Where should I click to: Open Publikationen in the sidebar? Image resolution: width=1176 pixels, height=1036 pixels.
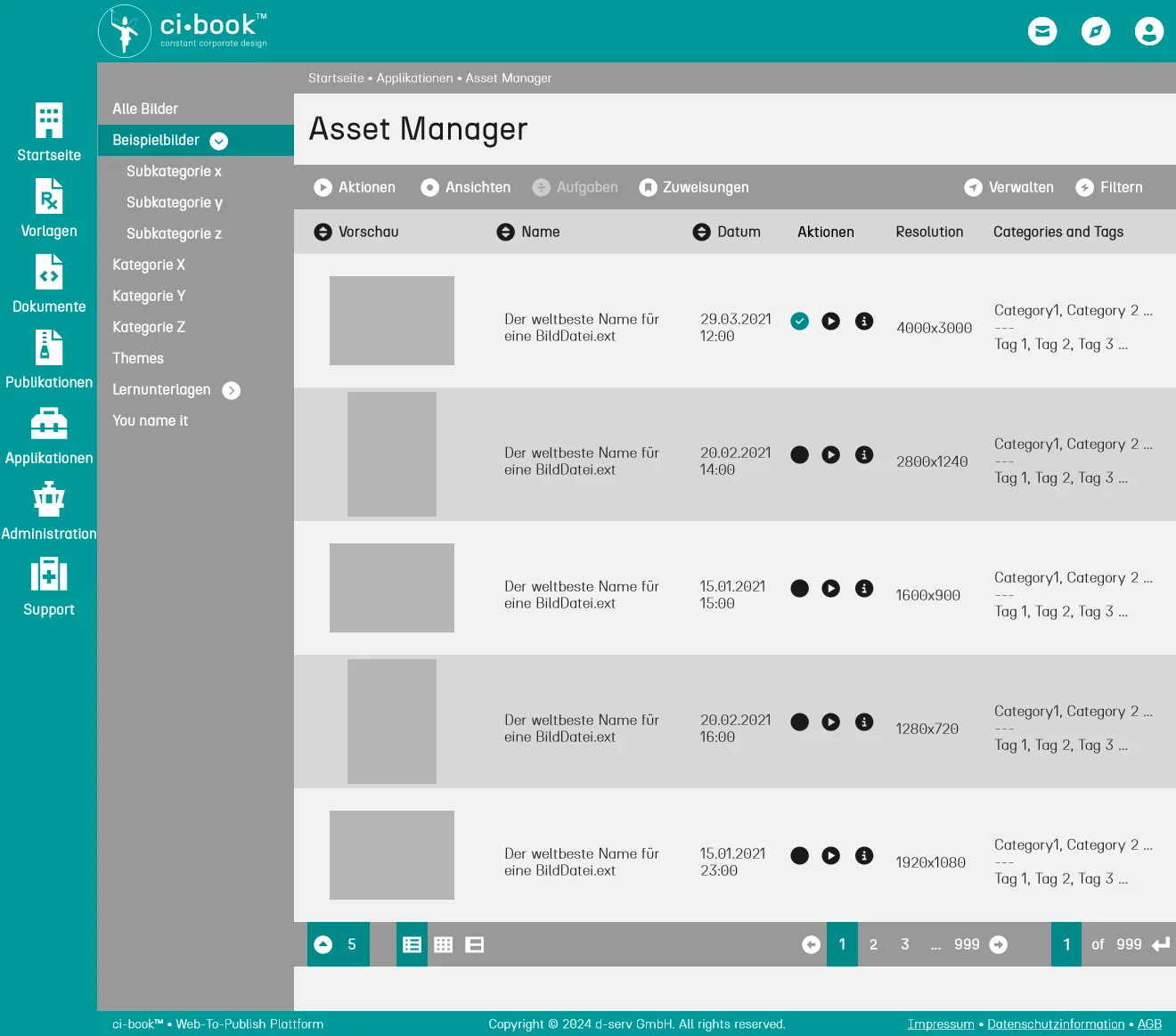(49, 359)
